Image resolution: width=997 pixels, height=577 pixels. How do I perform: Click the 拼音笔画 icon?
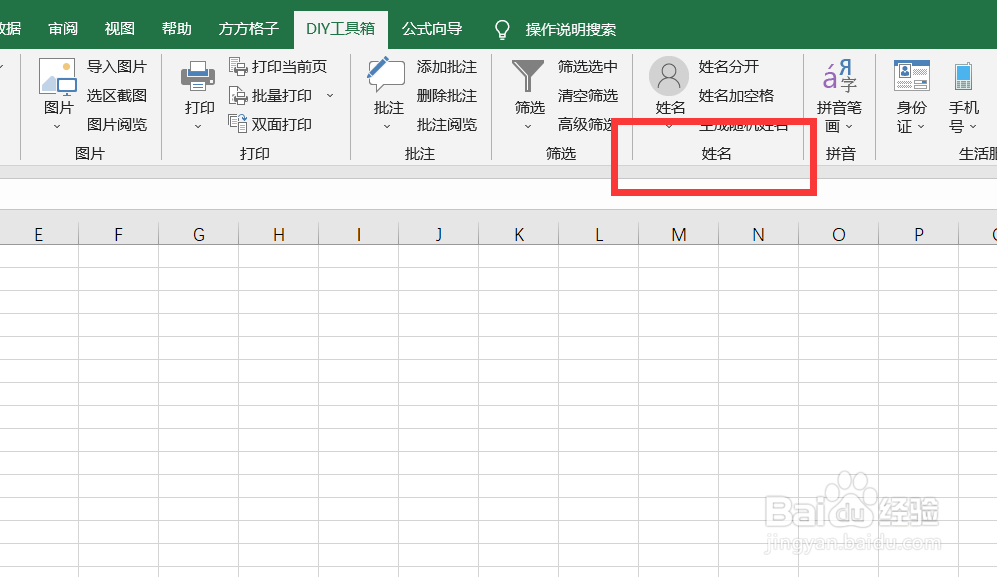839,76
